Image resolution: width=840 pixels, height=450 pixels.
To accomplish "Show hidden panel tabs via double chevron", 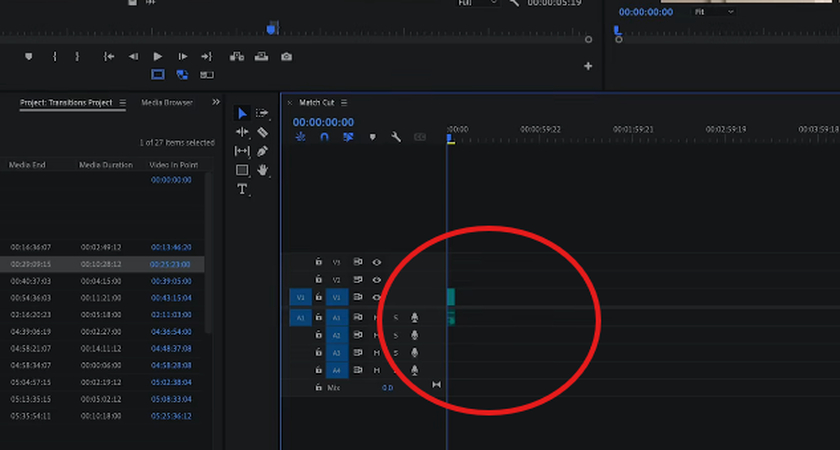I will (216, 102).
